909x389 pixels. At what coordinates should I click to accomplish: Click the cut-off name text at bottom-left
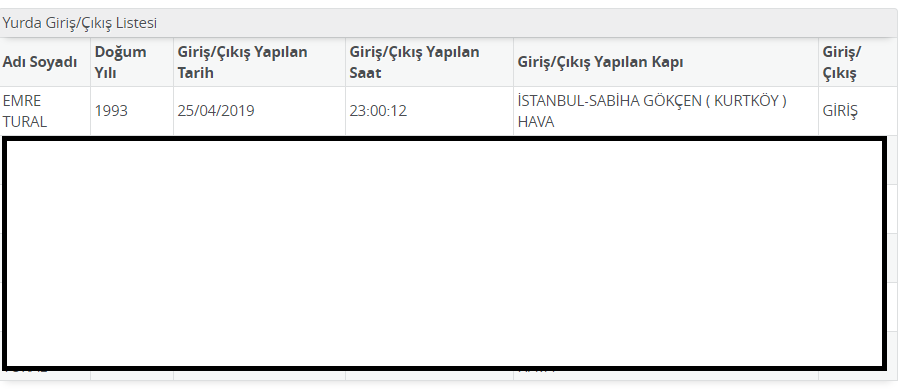coord(25,371)
